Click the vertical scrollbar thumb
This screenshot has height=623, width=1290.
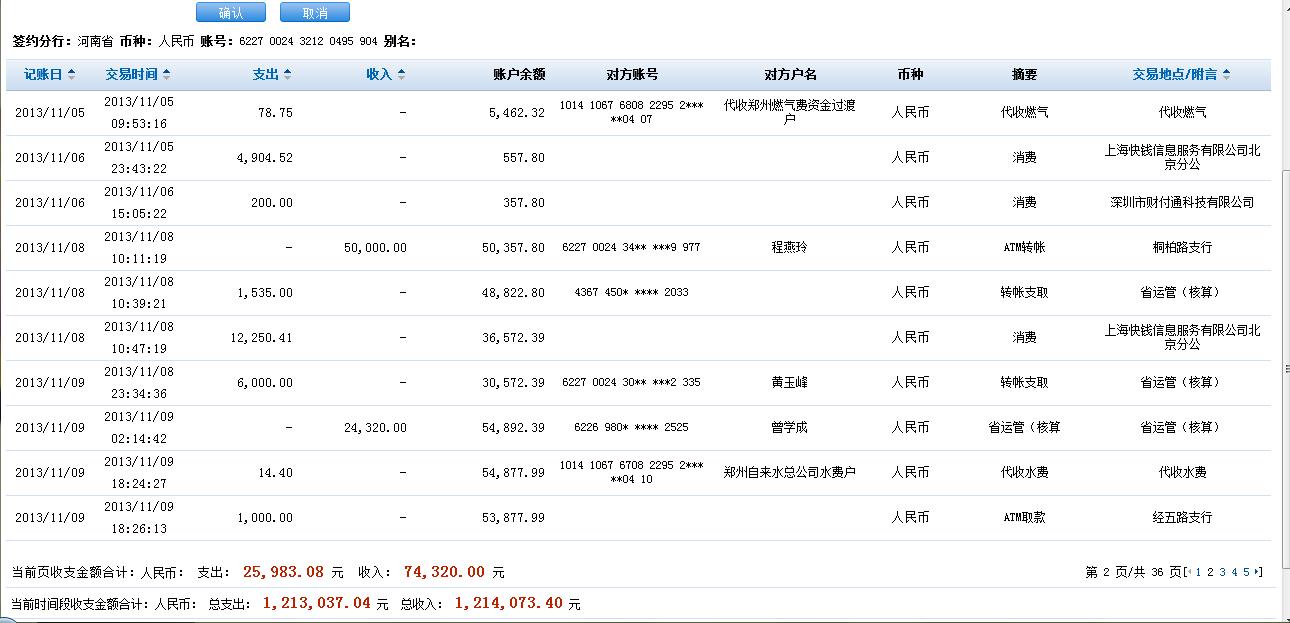point(1285,370)
